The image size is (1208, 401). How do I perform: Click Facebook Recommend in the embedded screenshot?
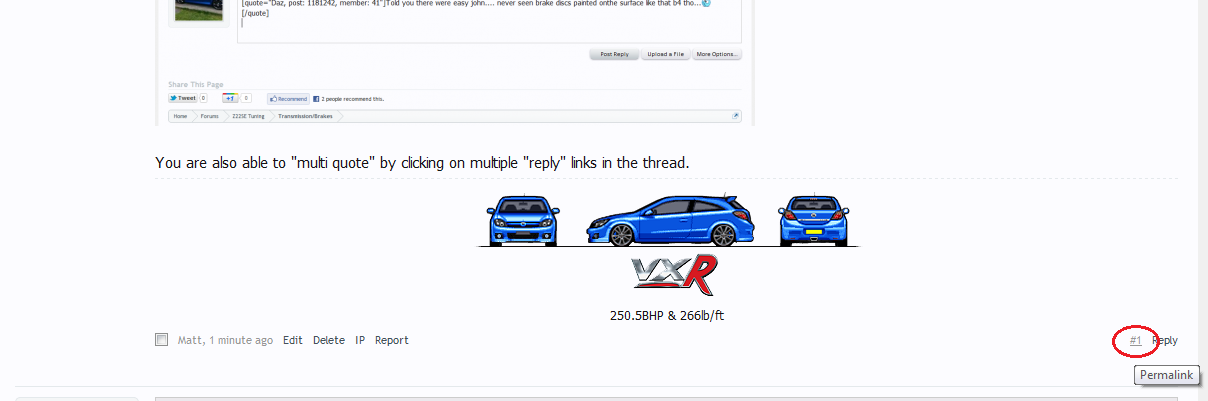[x=288, y=99]
